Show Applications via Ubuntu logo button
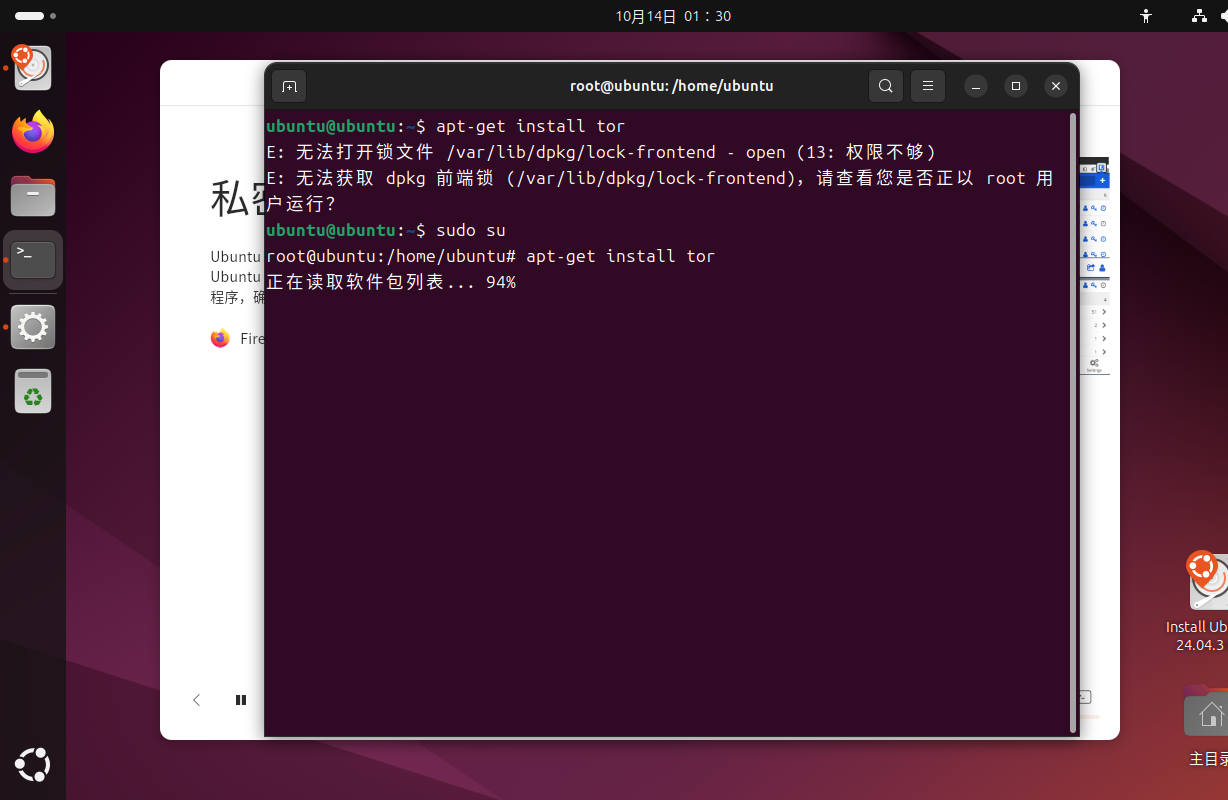This screenshot has height=800, width=1228. (x=33, y=766)
